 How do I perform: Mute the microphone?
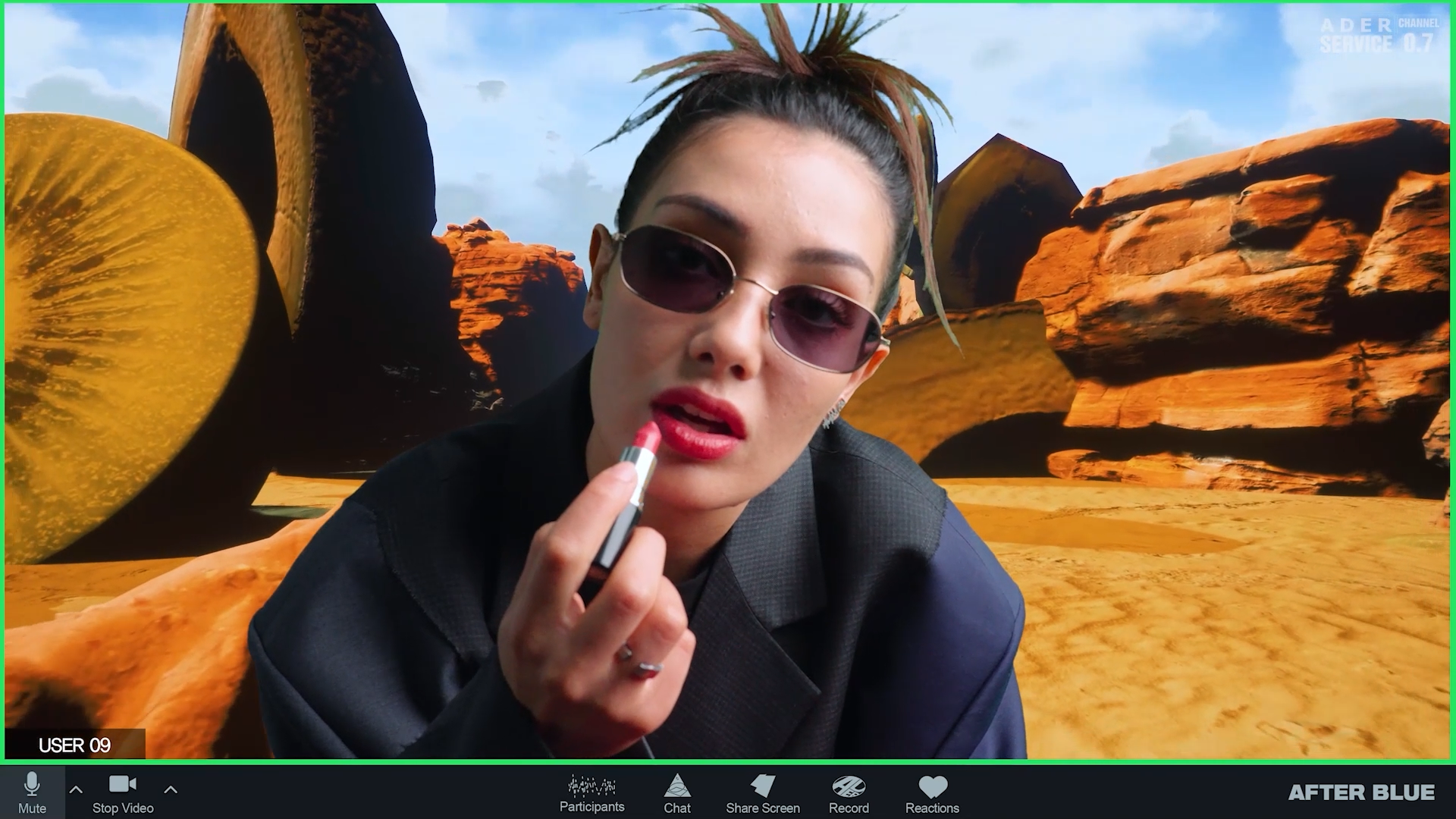pyautogui.click(x=32, y=792)
